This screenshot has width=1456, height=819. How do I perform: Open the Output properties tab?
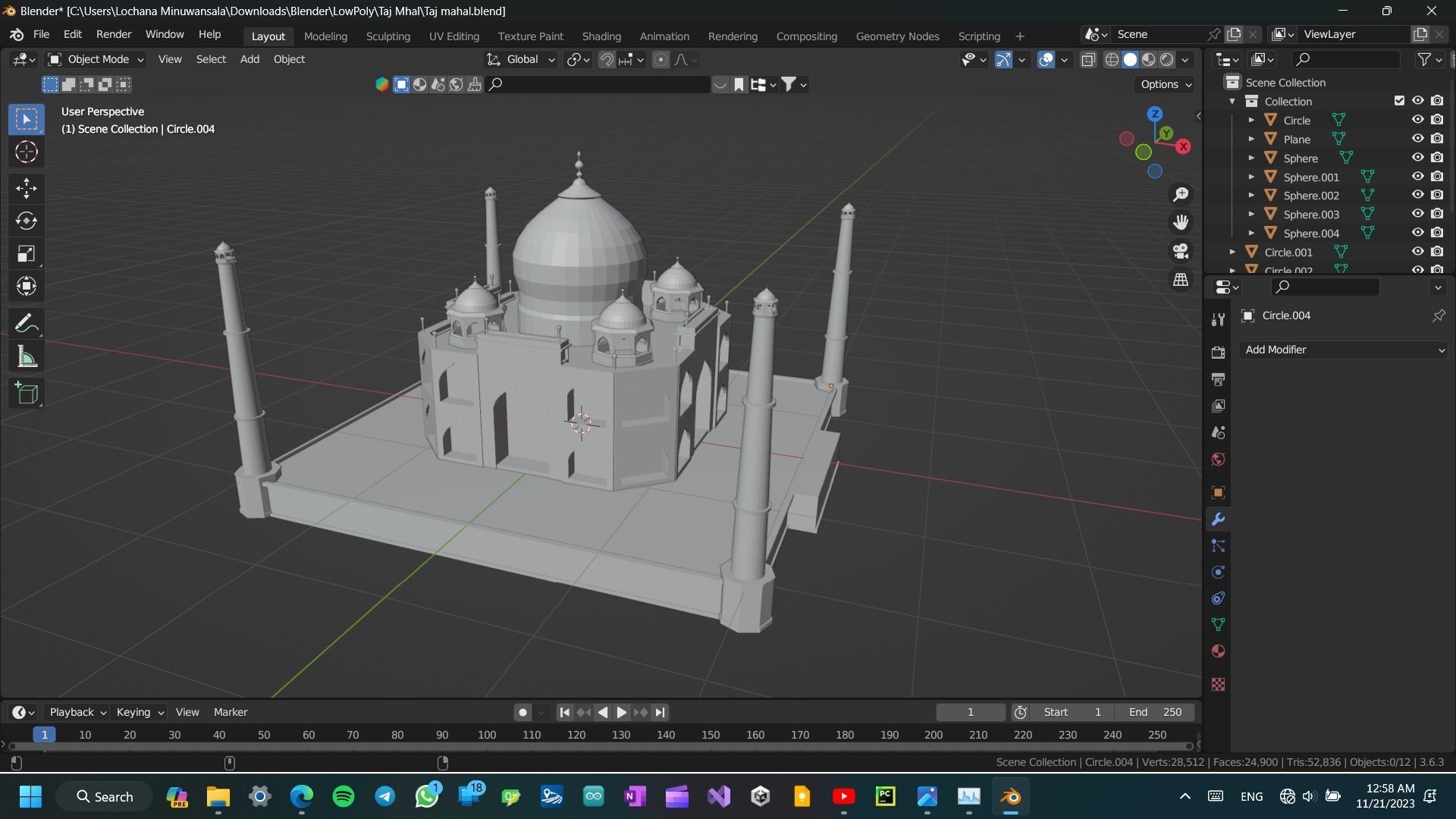[1218, 379]
